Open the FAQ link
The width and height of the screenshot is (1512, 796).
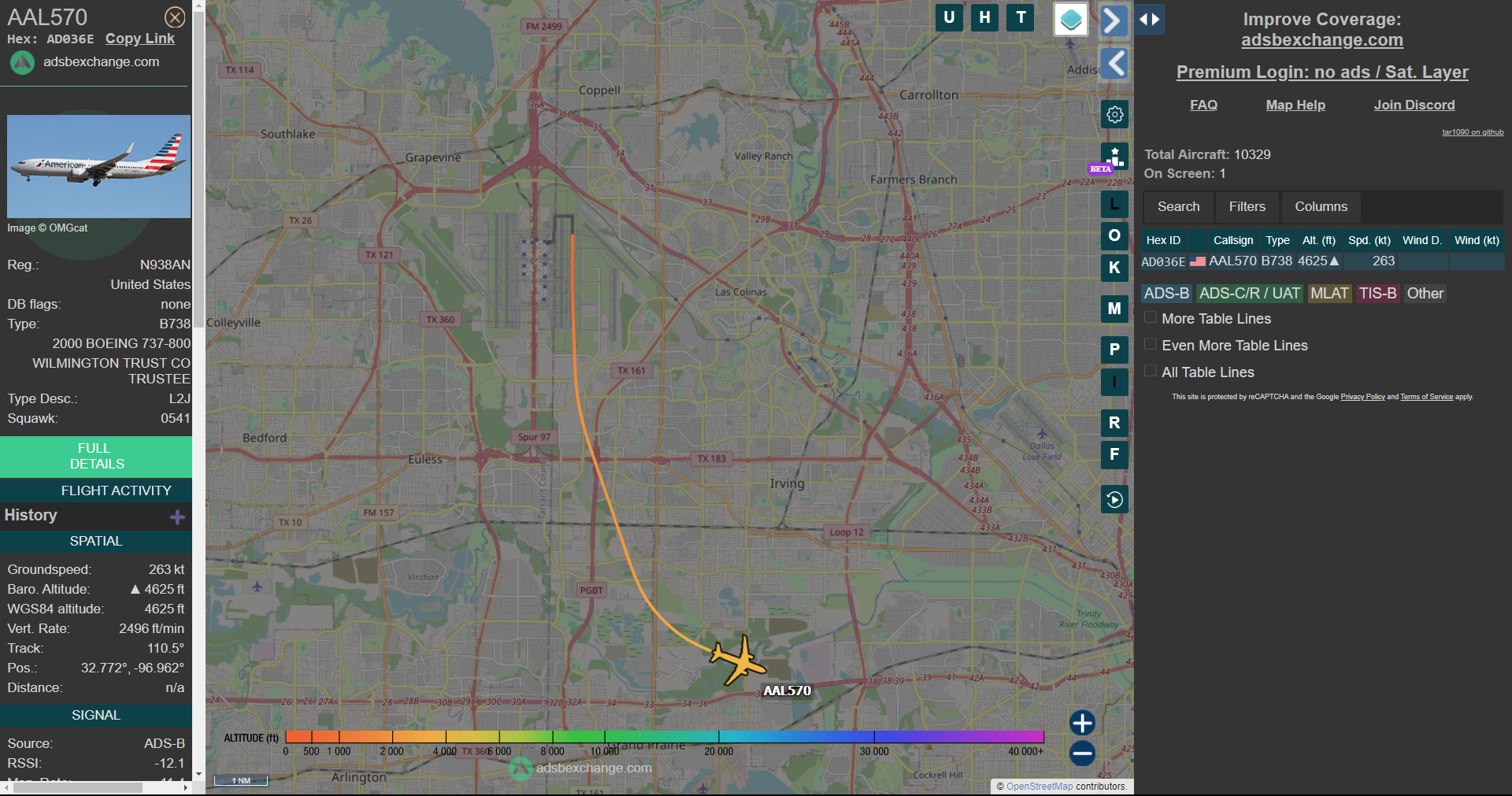1203,105
